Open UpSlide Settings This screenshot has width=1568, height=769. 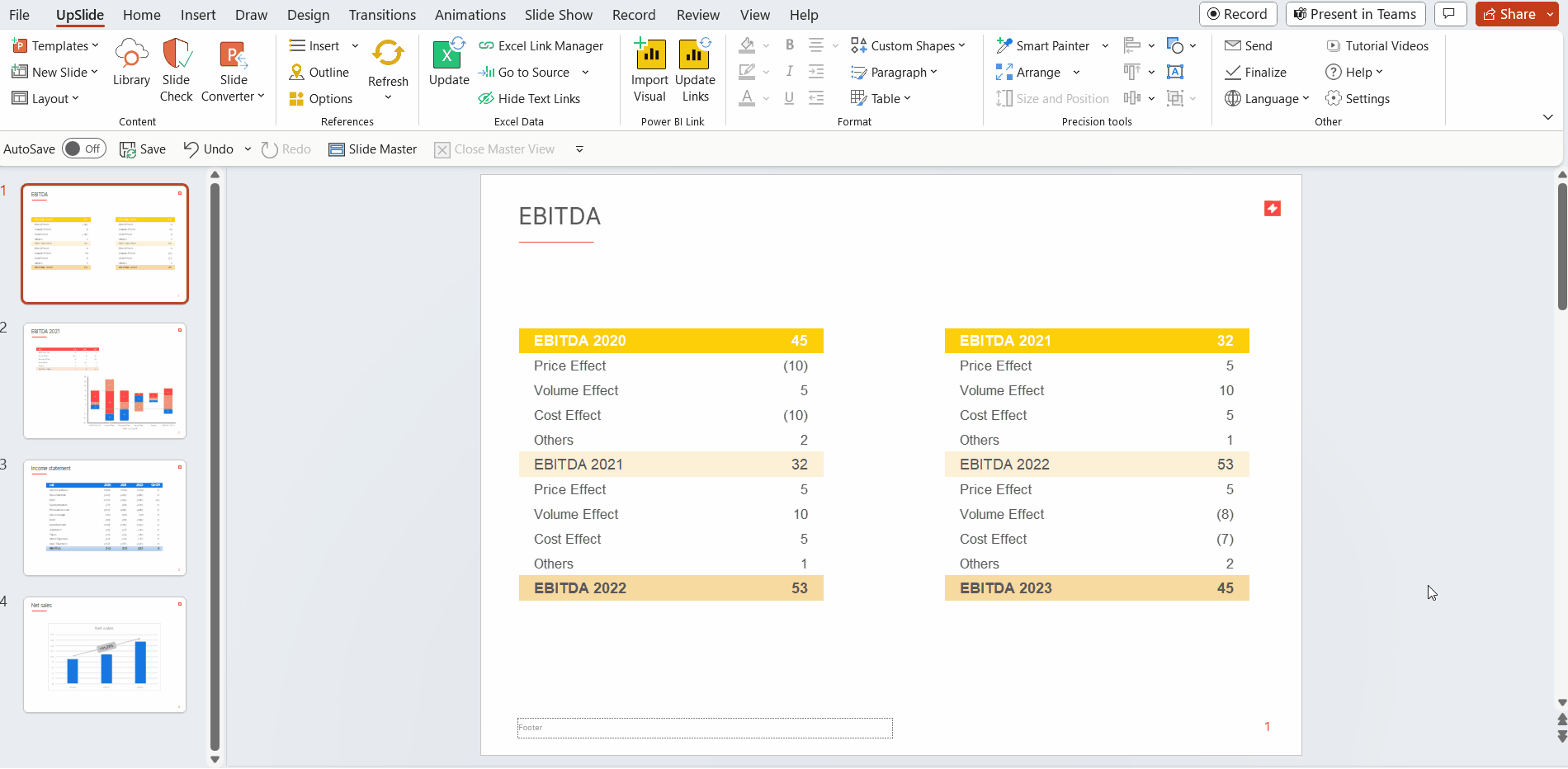(1358, 99)
